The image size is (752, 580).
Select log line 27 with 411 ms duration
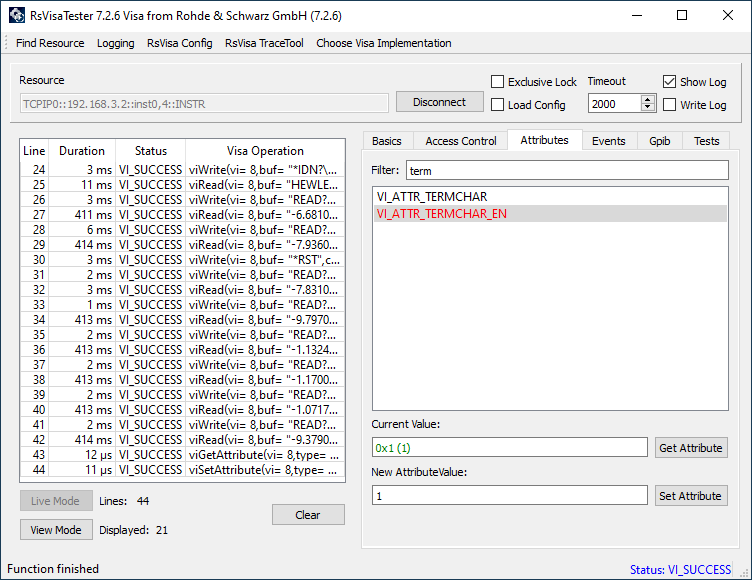click(182, 214)
